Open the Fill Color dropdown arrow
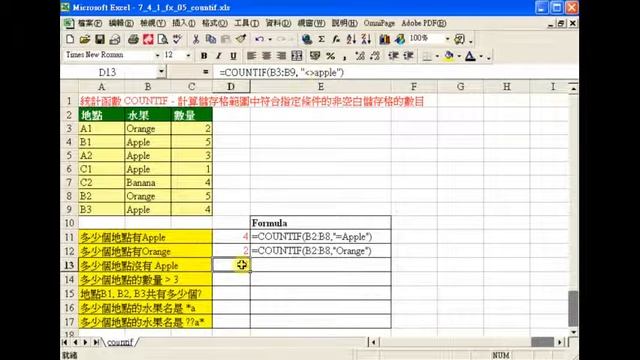This screenshot has height=360, width=640. click(x=459, y=56)
